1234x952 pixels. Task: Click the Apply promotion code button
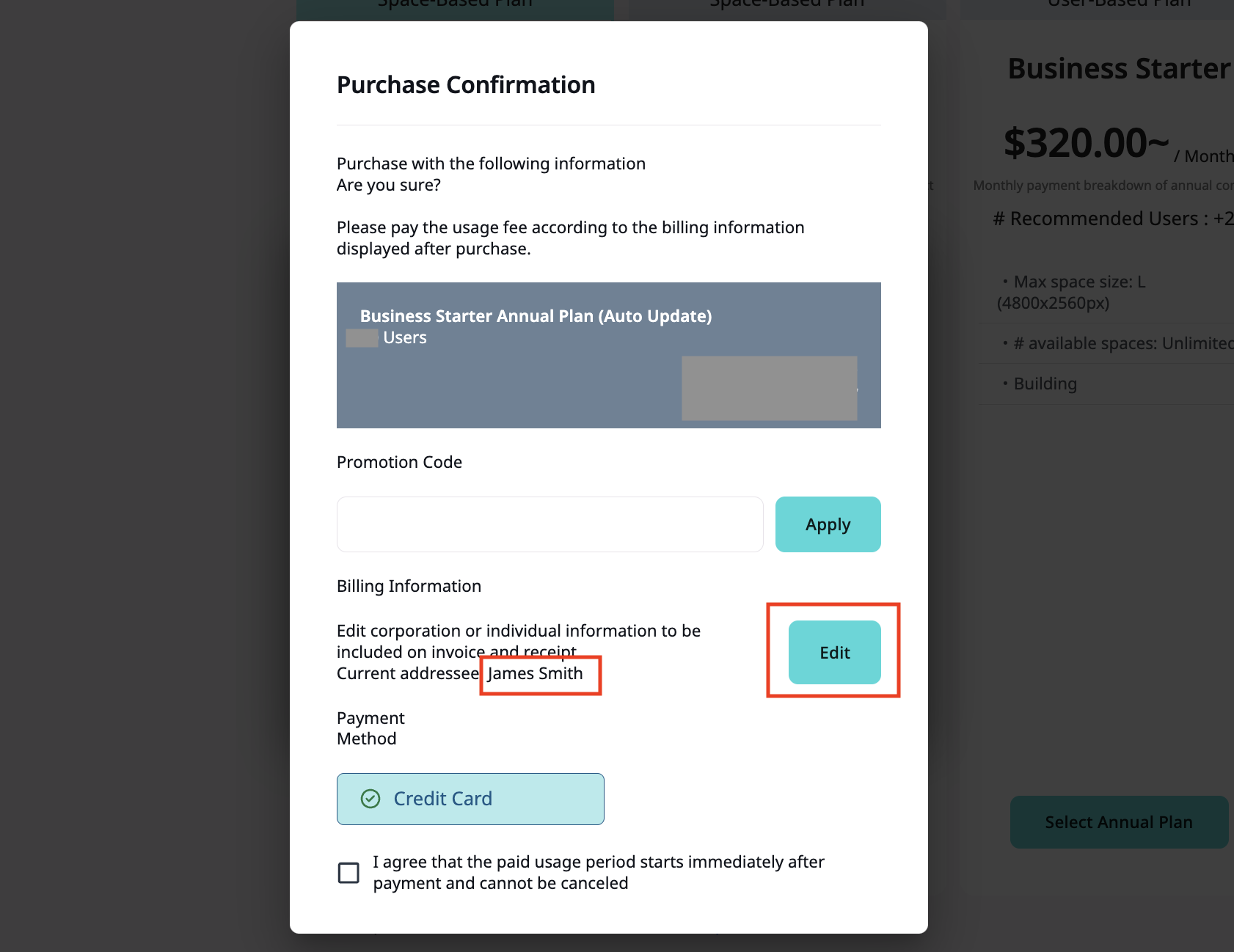coord(828,524)
